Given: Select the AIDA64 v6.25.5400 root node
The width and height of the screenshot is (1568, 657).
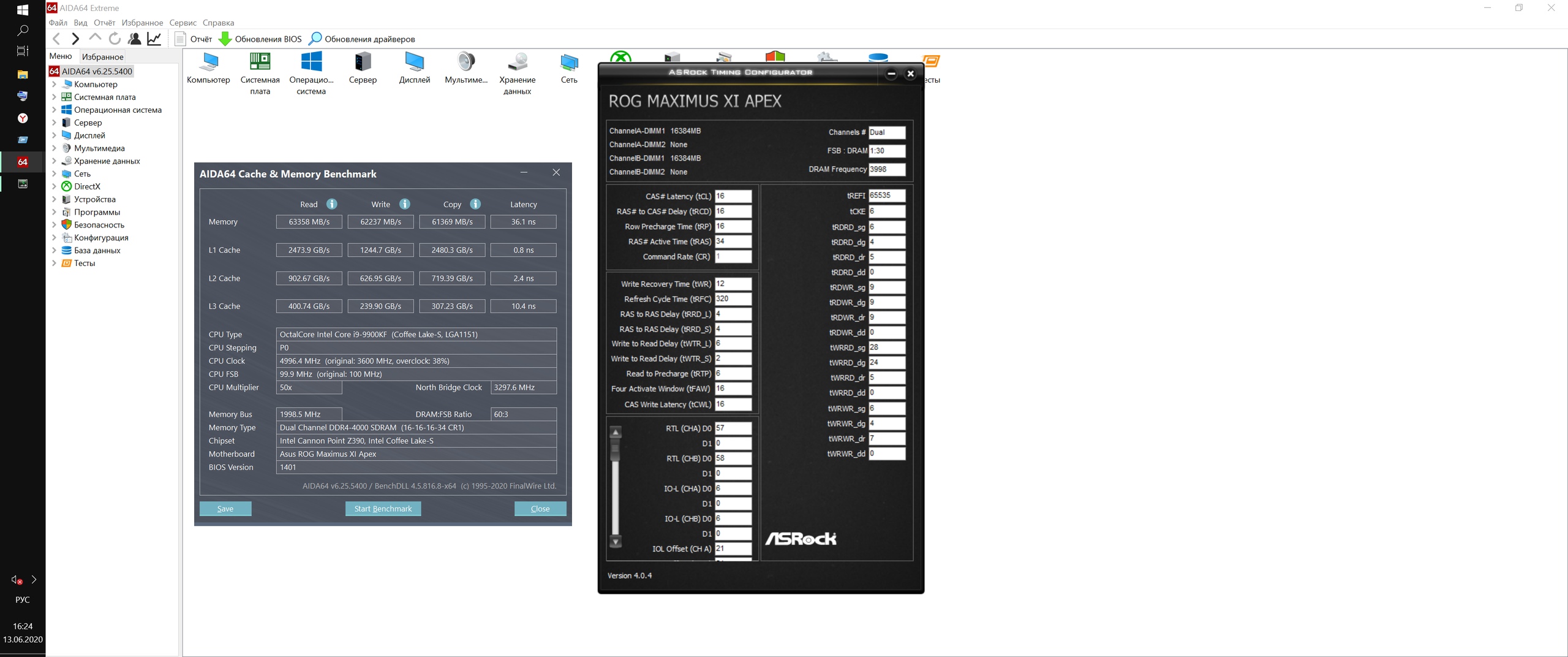Looking at the screenshot, I should (91, 71).
